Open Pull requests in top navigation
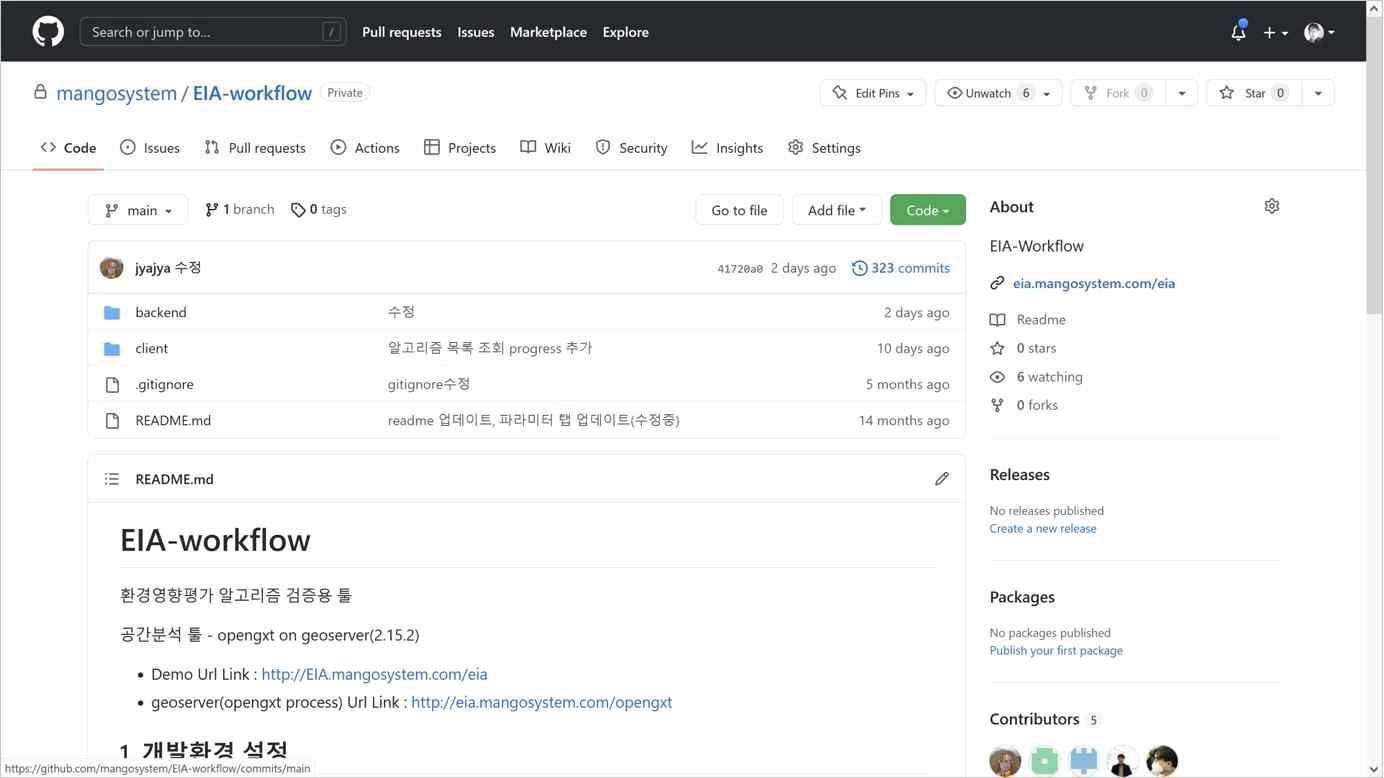The image size is (1384, 778). click(401, 32)
